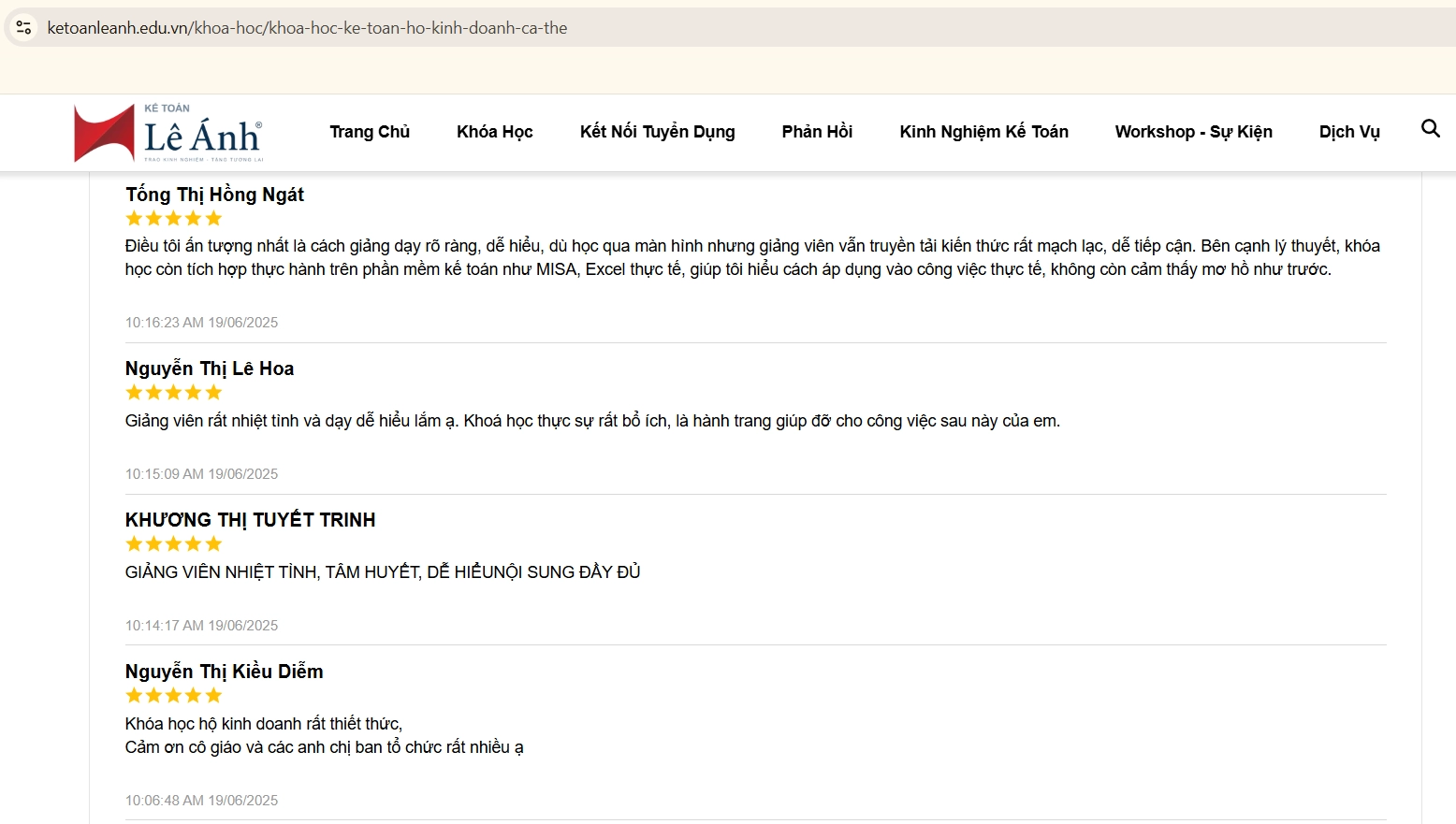This screenshot has height=824, width=1456.
Task: Open Workshop - Sự Kiện menu item
Action: [1193, 132]
